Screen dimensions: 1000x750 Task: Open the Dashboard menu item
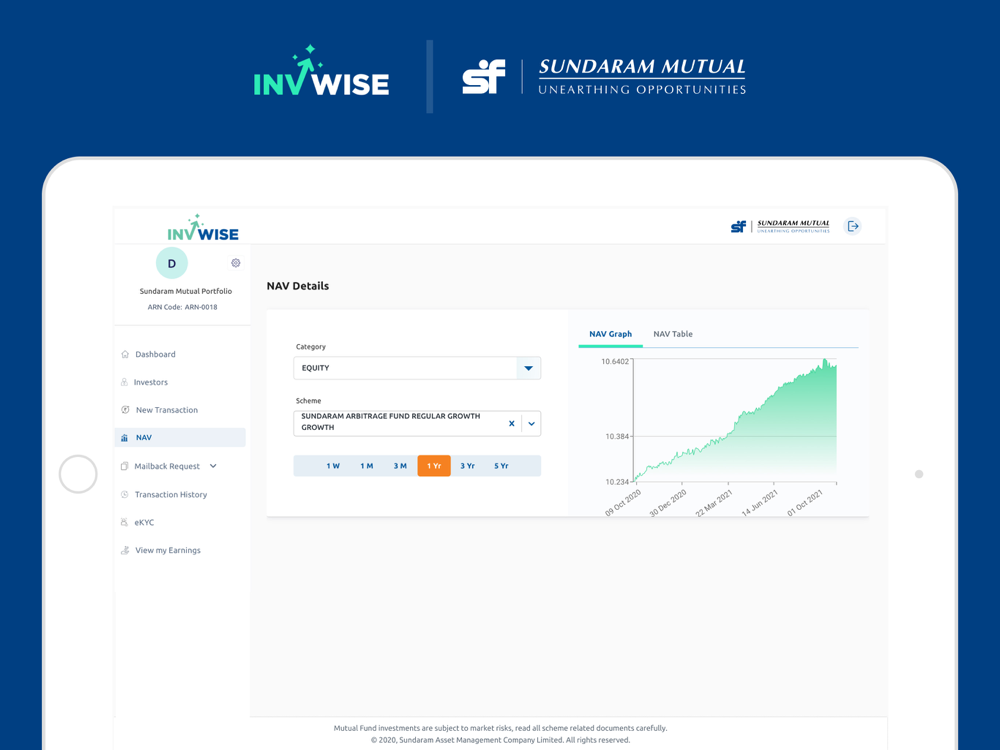(155, 355)
